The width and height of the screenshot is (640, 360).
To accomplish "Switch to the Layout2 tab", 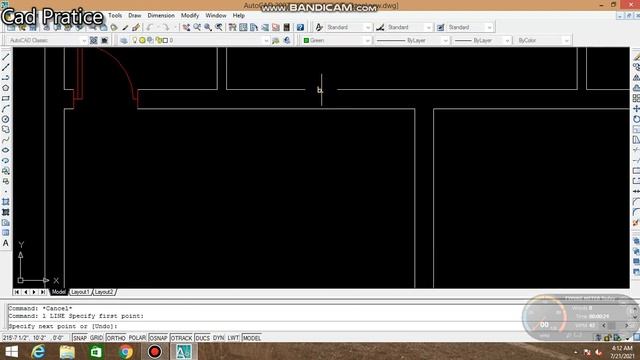I will (x=104, y=292).
